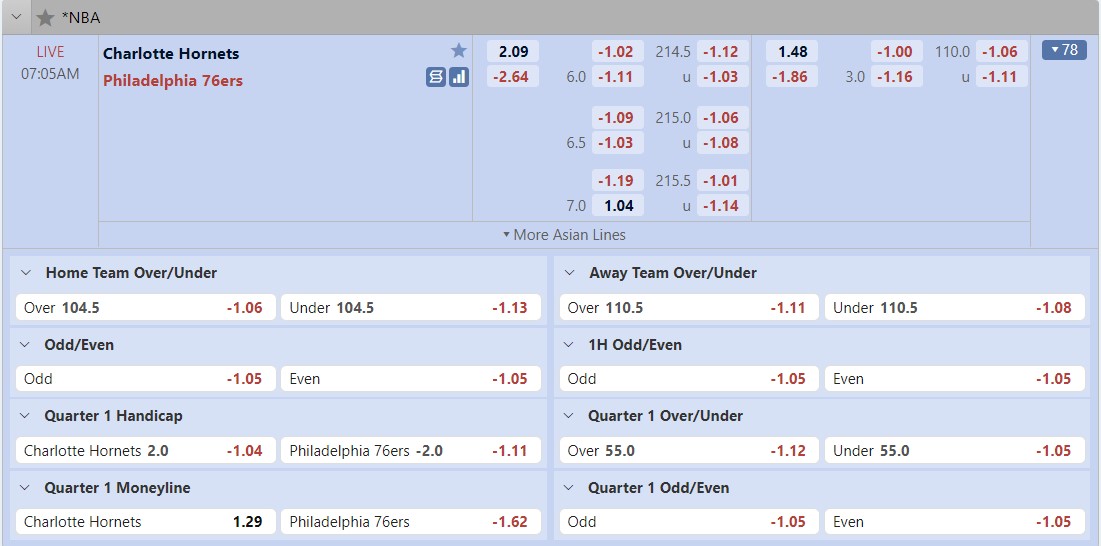Screen dimensions: 1101x546
Task: Collapse Quarter 1 Handicap chevron
Action: [x=25, y=416]
